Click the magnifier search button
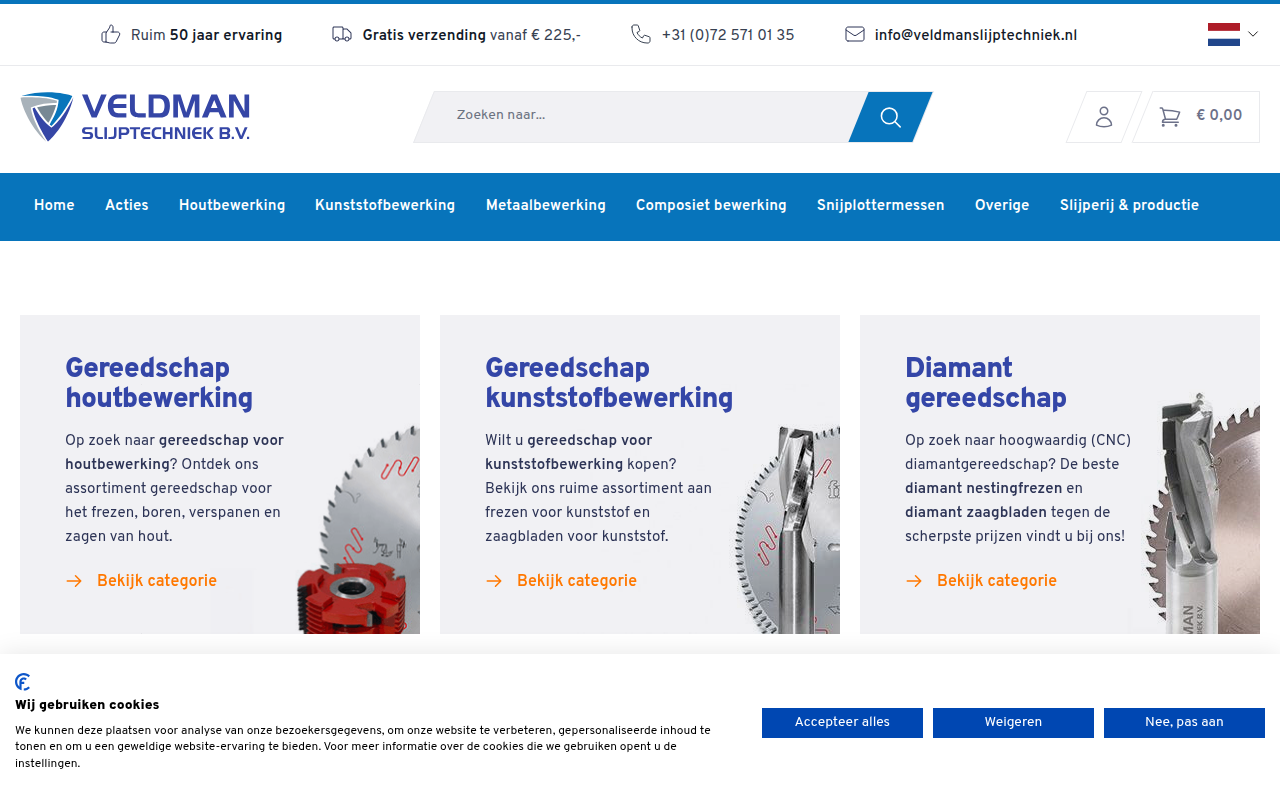 890,117
